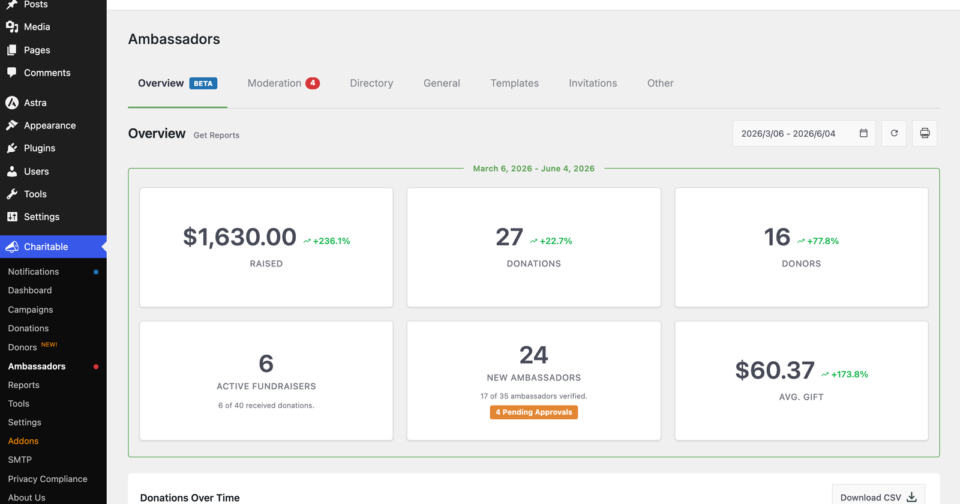Click the Users person icon

pyautogui.click(x=12, y=171)
